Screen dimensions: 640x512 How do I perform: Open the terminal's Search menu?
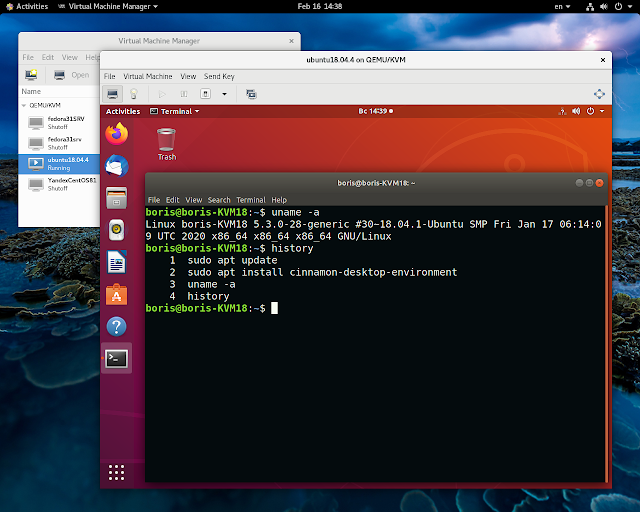pyautogui.click(x=219, y=200)
